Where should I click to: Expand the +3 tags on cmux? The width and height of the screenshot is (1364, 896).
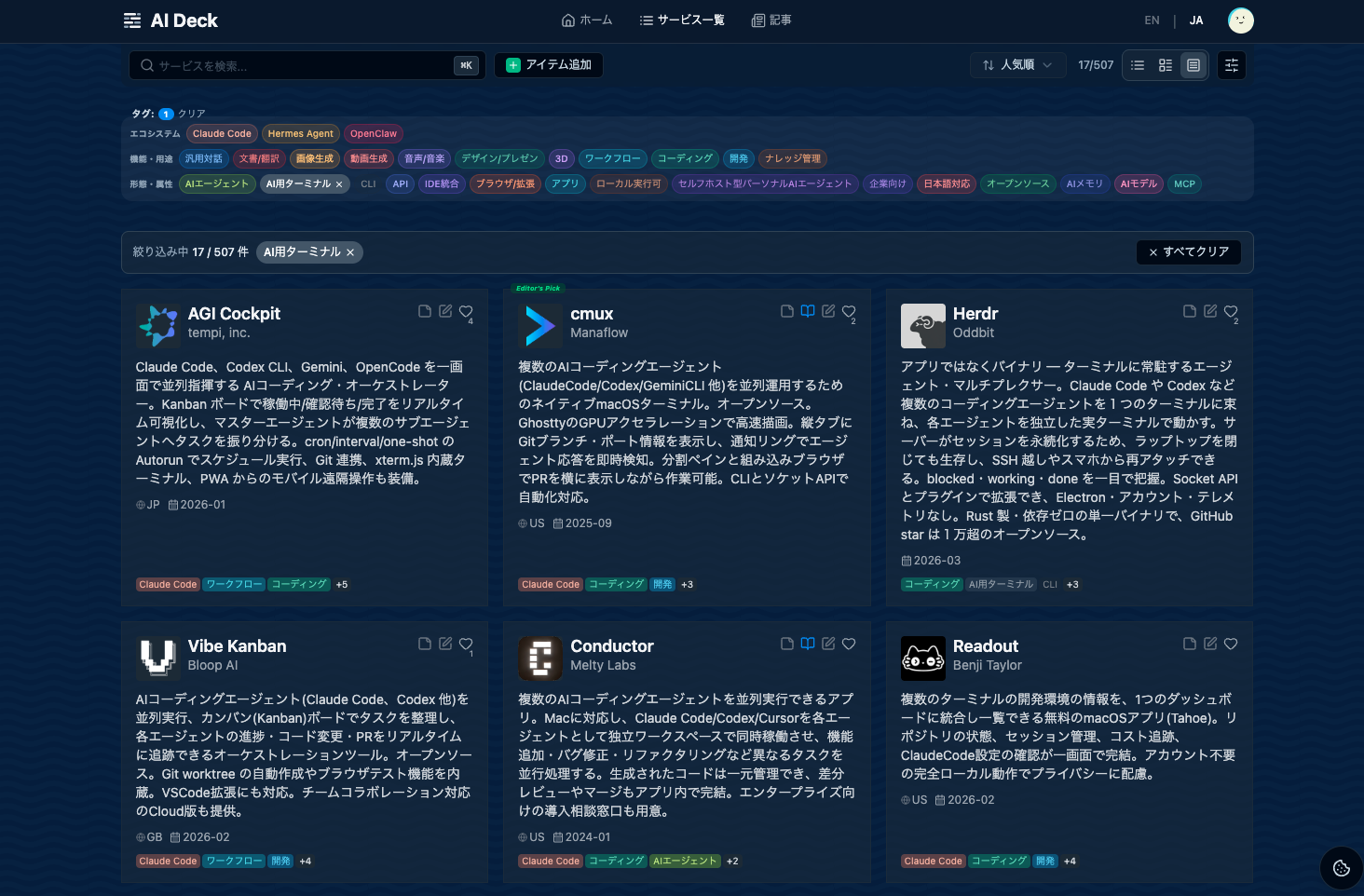(688, 585)
